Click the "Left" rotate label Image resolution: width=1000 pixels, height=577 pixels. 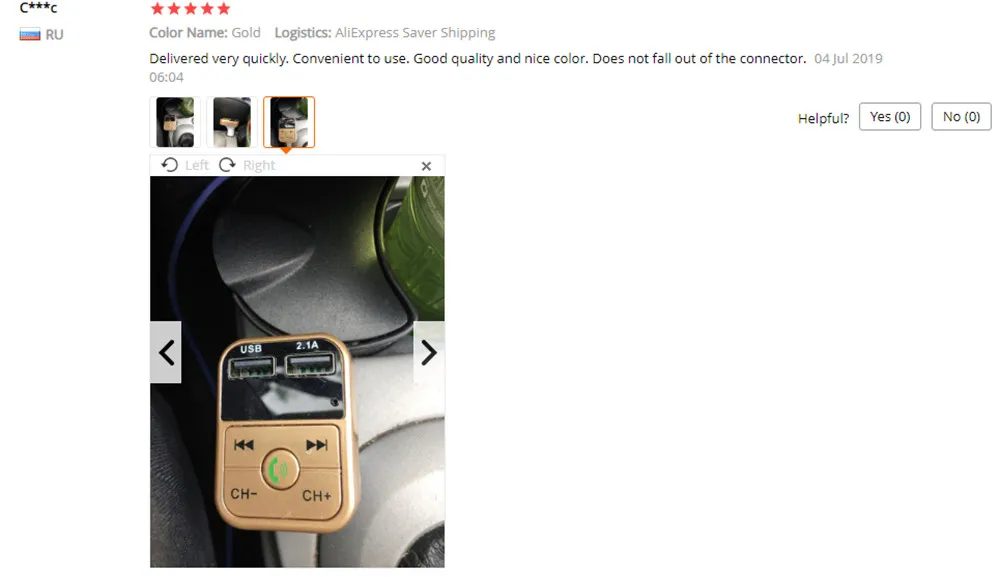click(x=196, y=165)
